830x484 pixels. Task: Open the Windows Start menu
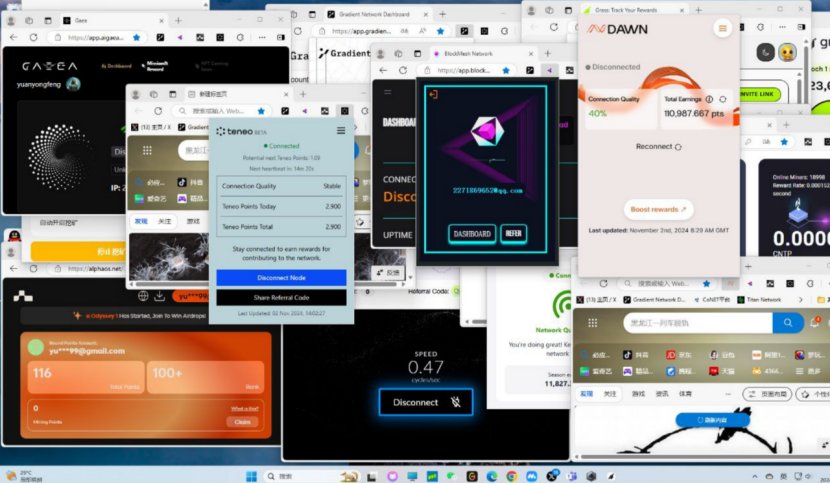click(x=251, y=476)
